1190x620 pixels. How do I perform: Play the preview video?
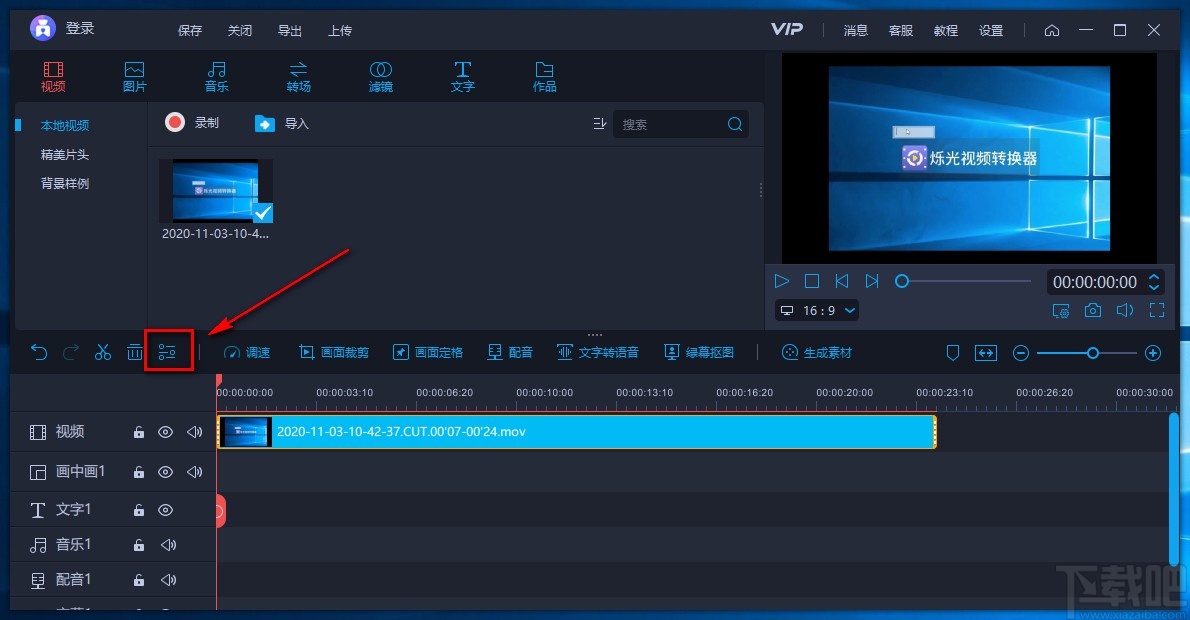click(x=782, y=281)
